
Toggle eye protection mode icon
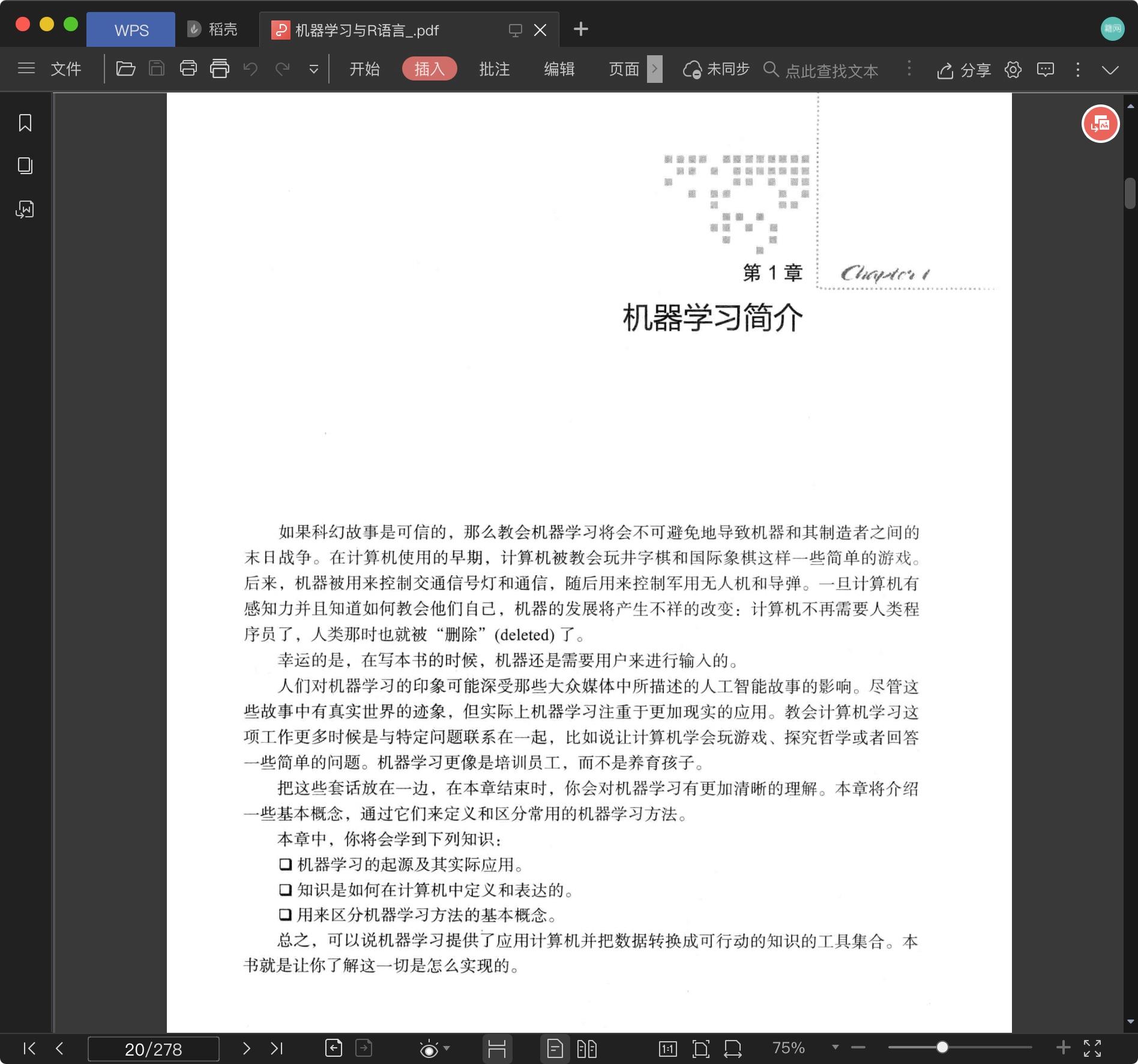pyautogui.click(x=429, y=1049)
